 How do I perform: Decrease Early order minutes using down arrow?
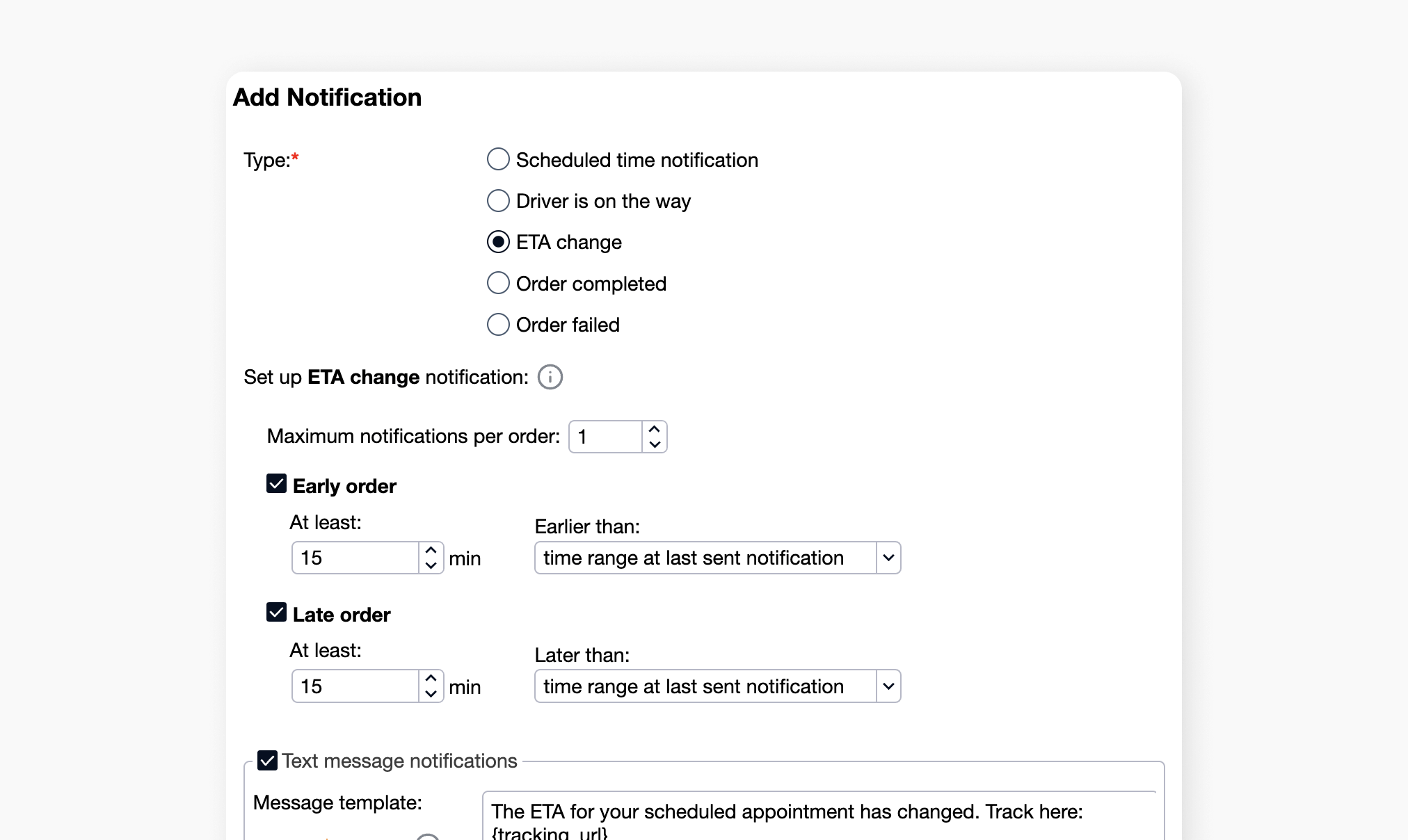tap(430, 567)
